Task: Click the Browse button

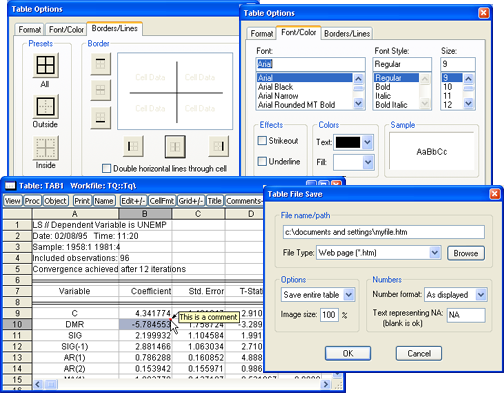Action: pyautogui.click(x=465, y=253)
